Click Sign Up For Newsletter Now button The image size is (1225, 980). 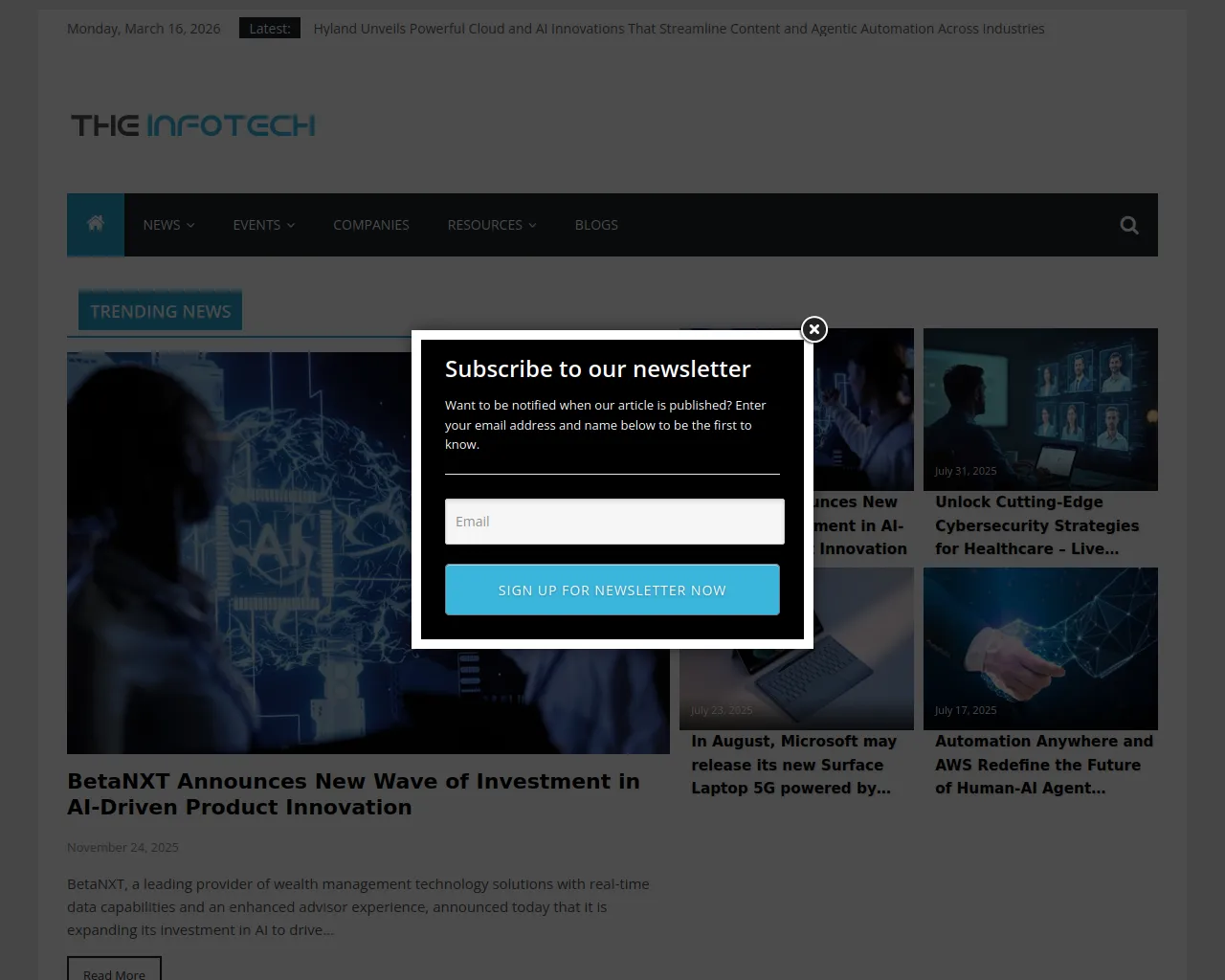(x=612, y=590)
